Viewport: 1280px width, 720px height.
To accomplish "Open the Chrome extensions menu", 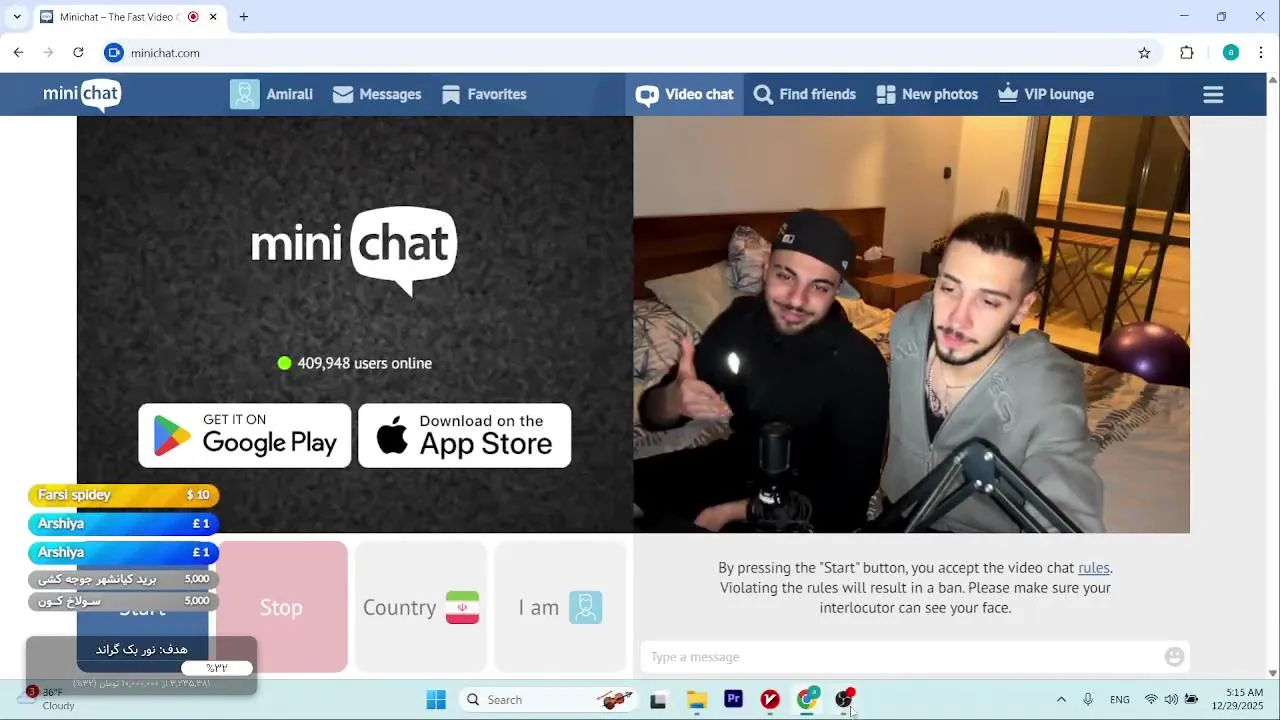I will (x=1187, y=53).
